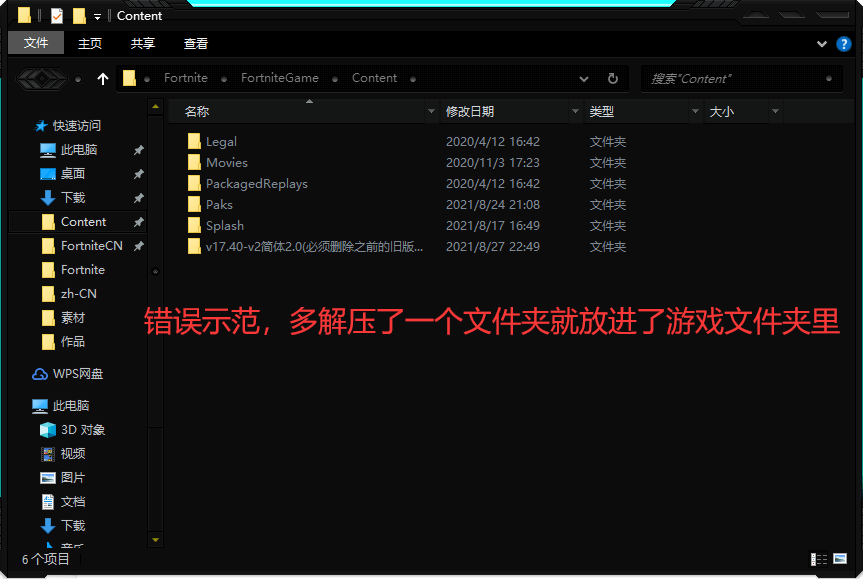Switch to large icons view layout icon
The height and width of the screenshot is (579, 863).
840,559
